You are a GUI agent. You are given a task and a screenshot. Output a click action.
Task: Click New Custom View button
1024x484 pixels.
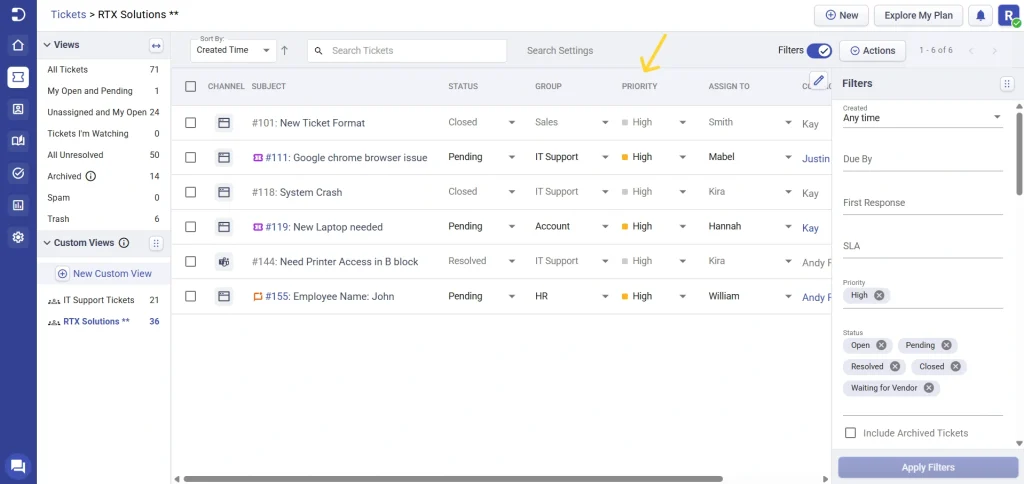tap(104, 274)
